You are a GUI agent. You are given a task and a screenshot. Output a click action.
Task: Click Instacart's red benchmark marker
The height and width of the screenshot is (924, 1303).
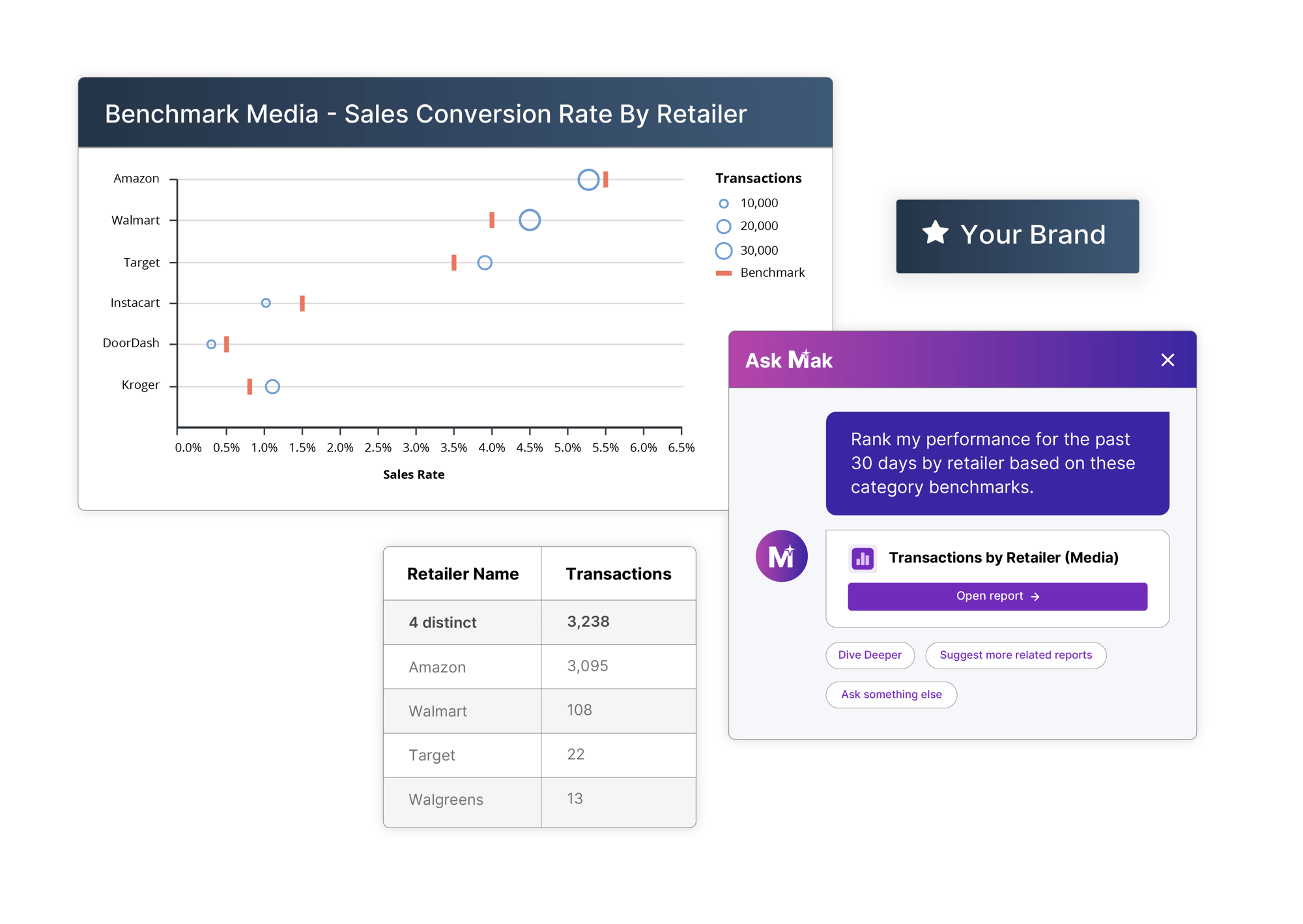302,303
